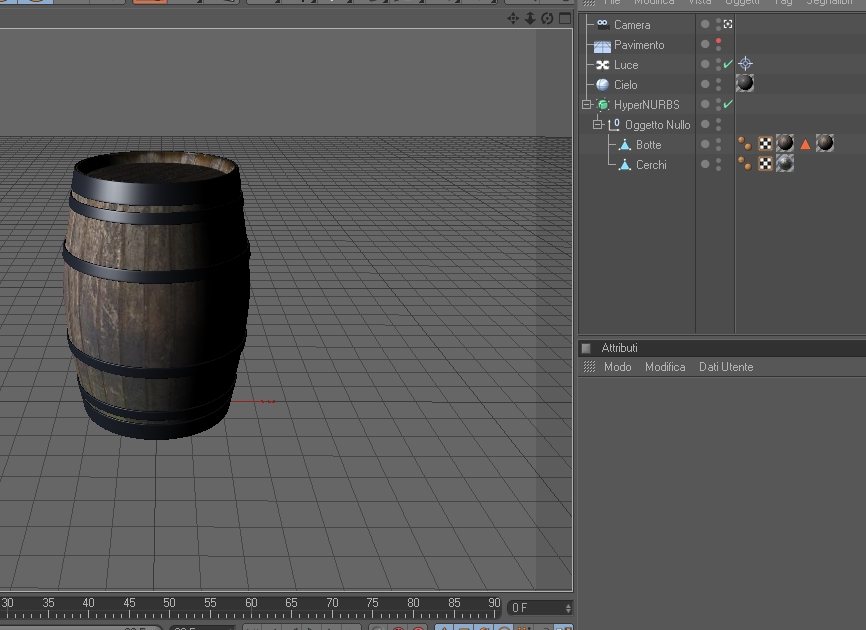
Task: Select the Camera object in the list
Action: [x=631, y=24]
